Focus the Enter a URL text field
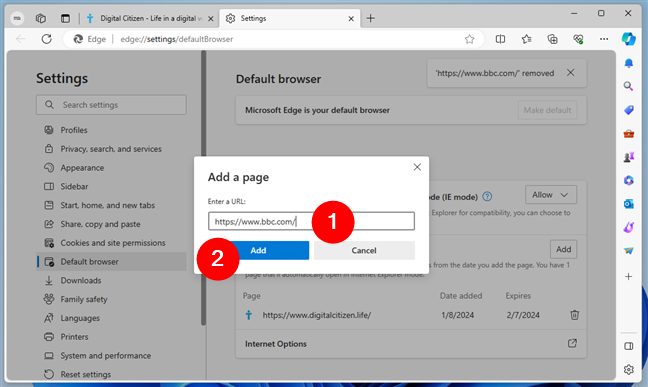The width and height of the screenshot is (648, 387). coord(311,221)
